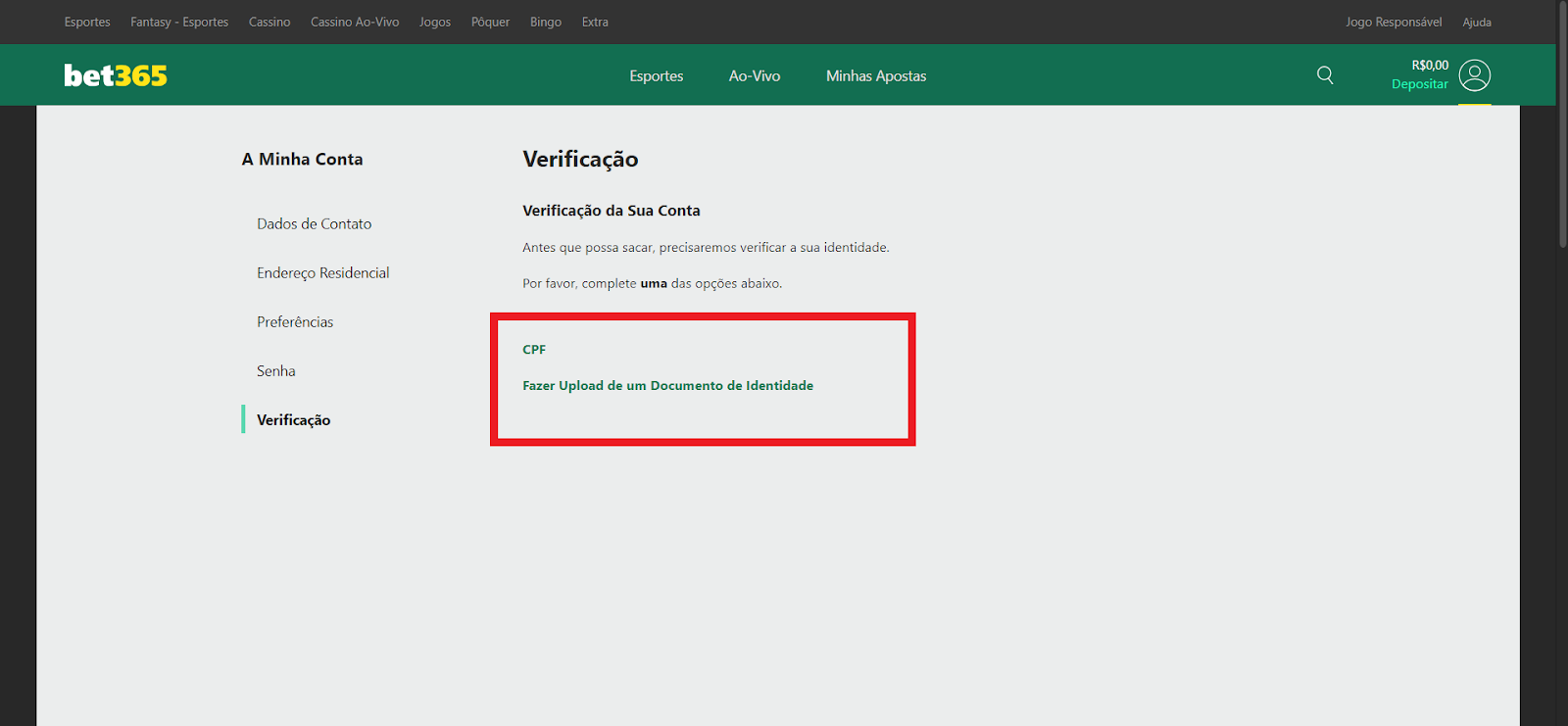
Task: Open Pôquer section
Action: [490, 22]
